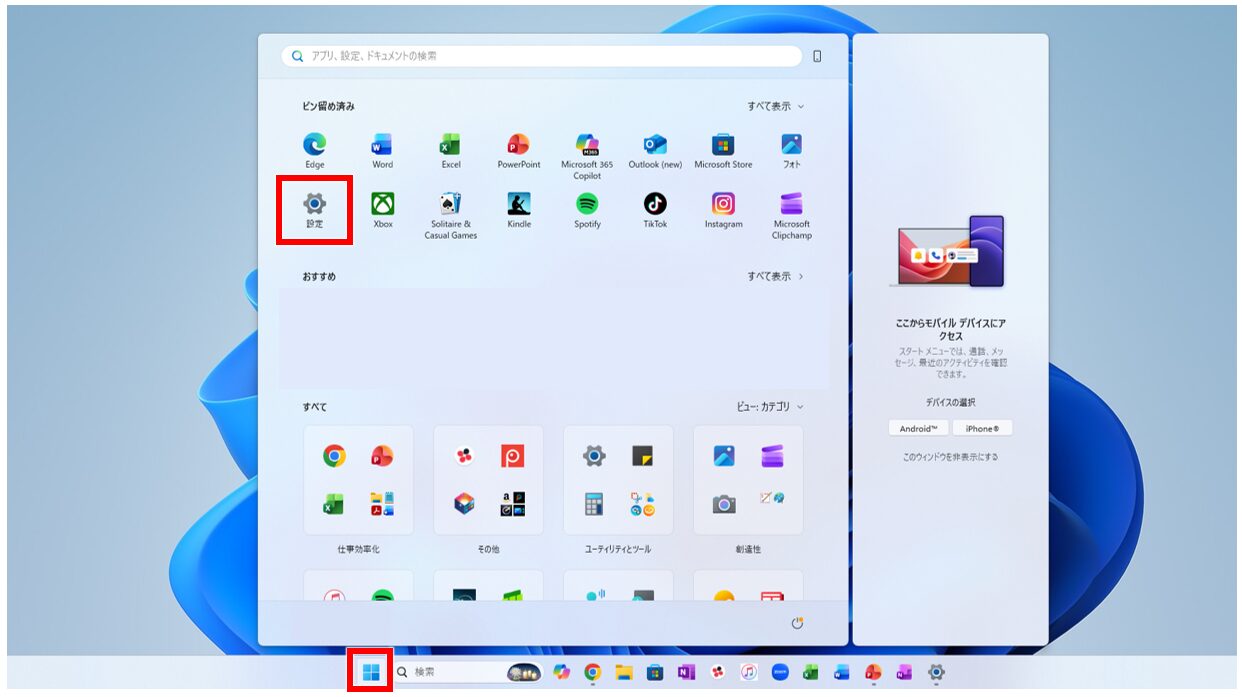1242x697 pixels.
Task: Open the ビュー: カテゴリ view dropdown
Action: [x=768, y=407]
